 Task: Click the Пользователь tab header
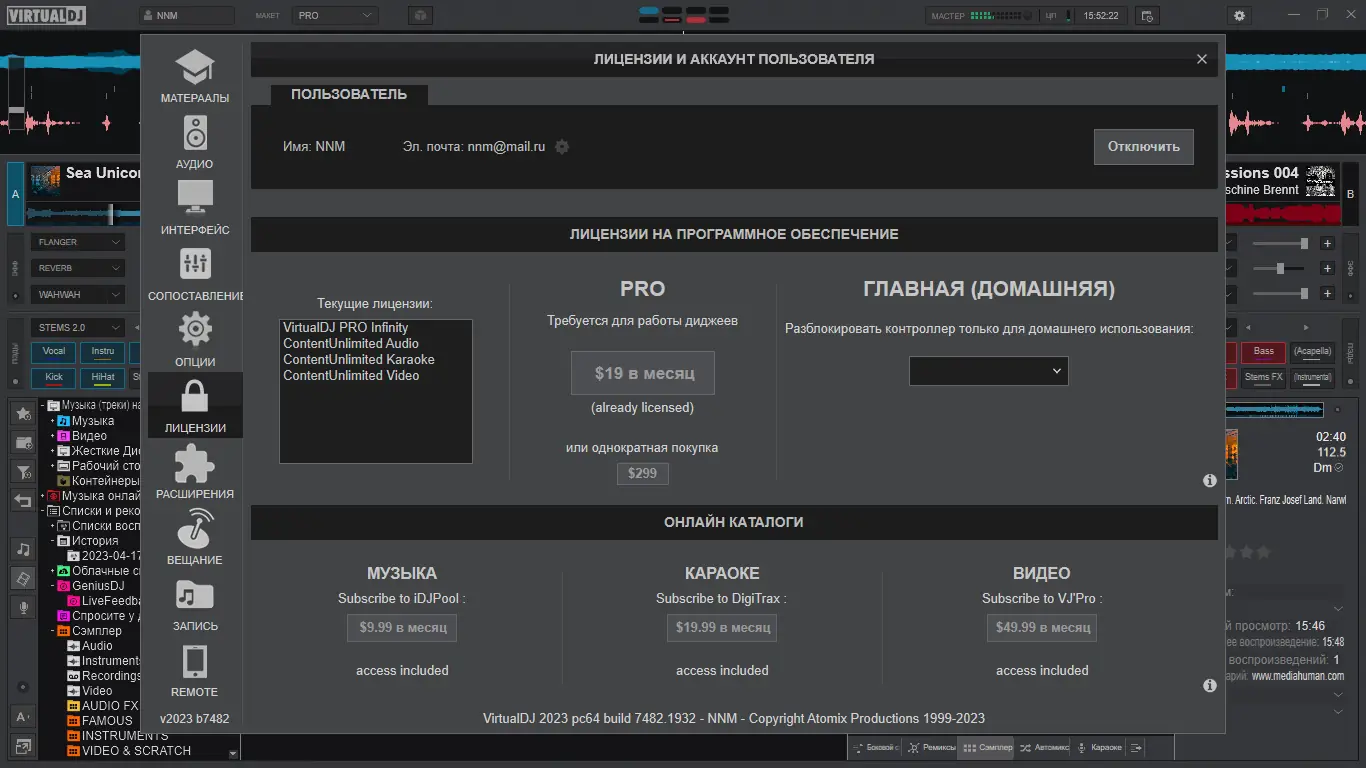(349, 94)
